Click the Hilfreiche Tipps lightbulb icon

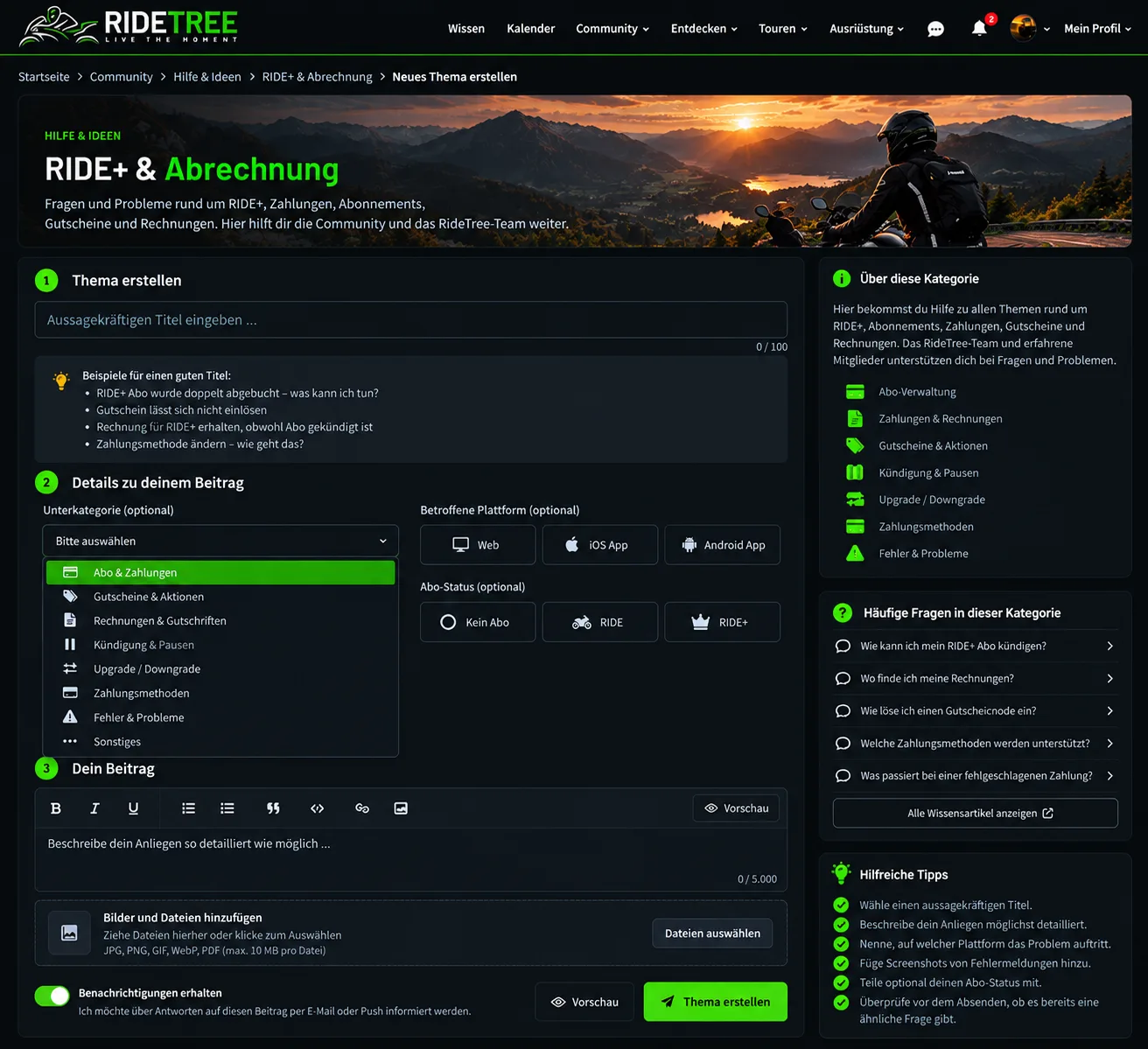pyautogui.click(x=842, y=873)
